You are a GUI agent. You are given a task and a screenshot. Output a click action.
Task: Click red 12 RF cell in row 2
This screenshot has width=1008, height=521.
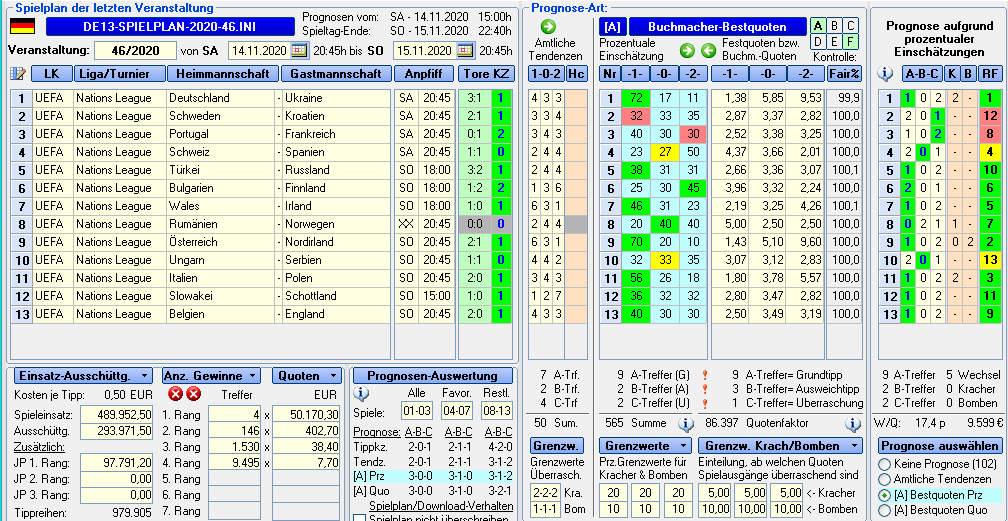tap(989, 116)
